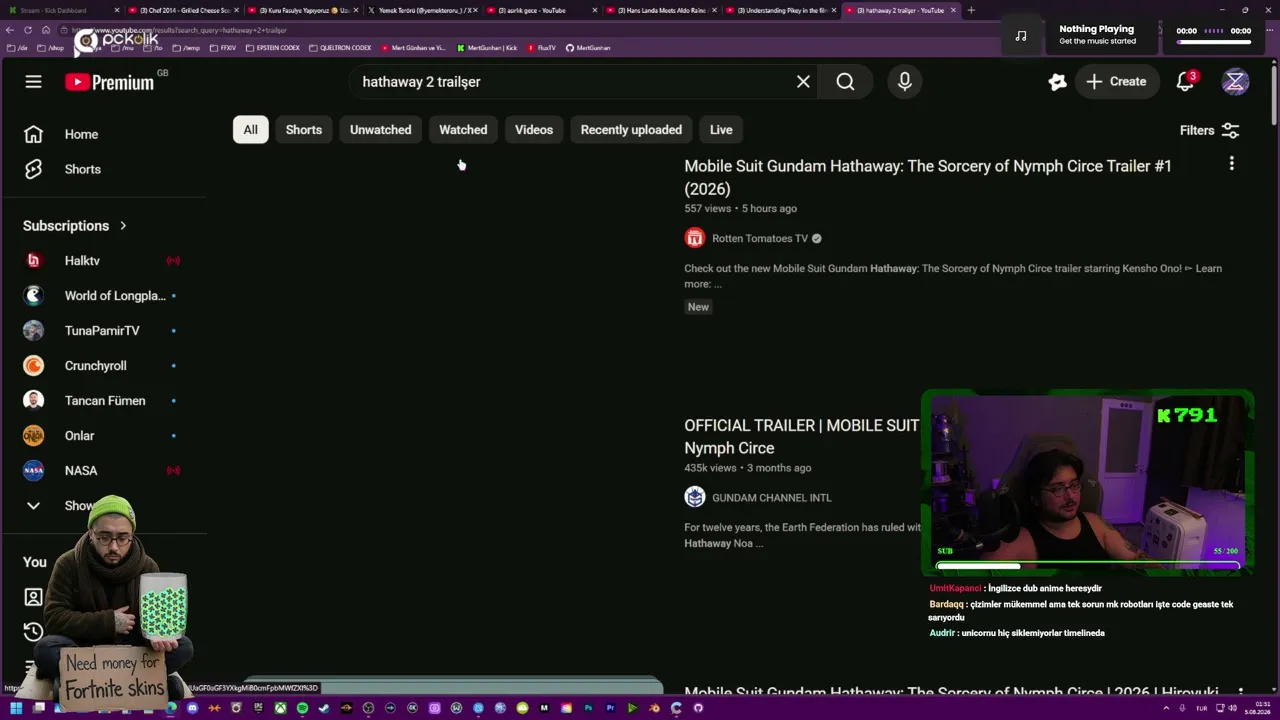1280x720 pixels.
Task: Switch to Understanding Pikey tab
Action: (x=782, y=10)
